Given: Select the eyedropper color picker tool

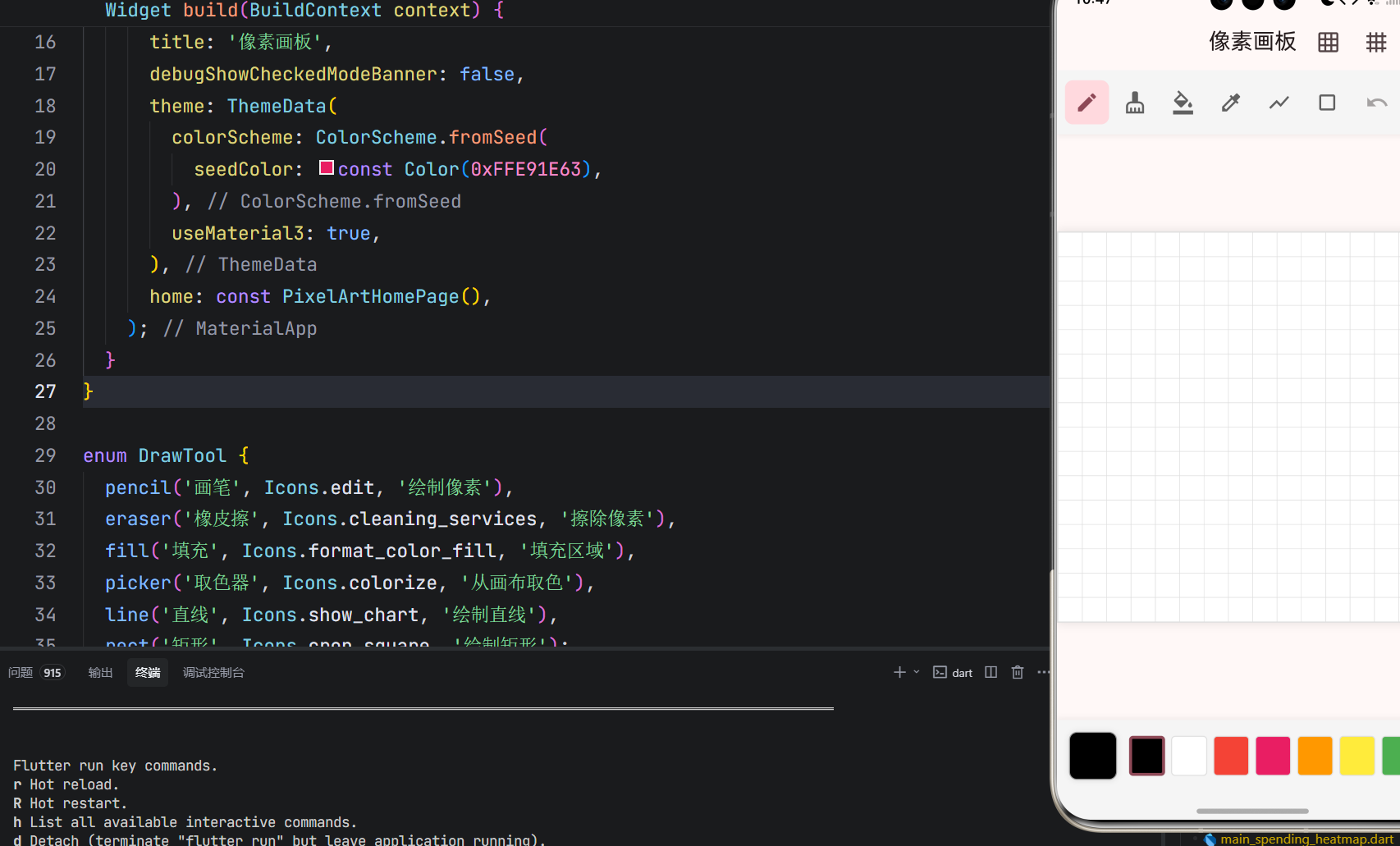Looking at the screenshot, I should point(1231,103).
